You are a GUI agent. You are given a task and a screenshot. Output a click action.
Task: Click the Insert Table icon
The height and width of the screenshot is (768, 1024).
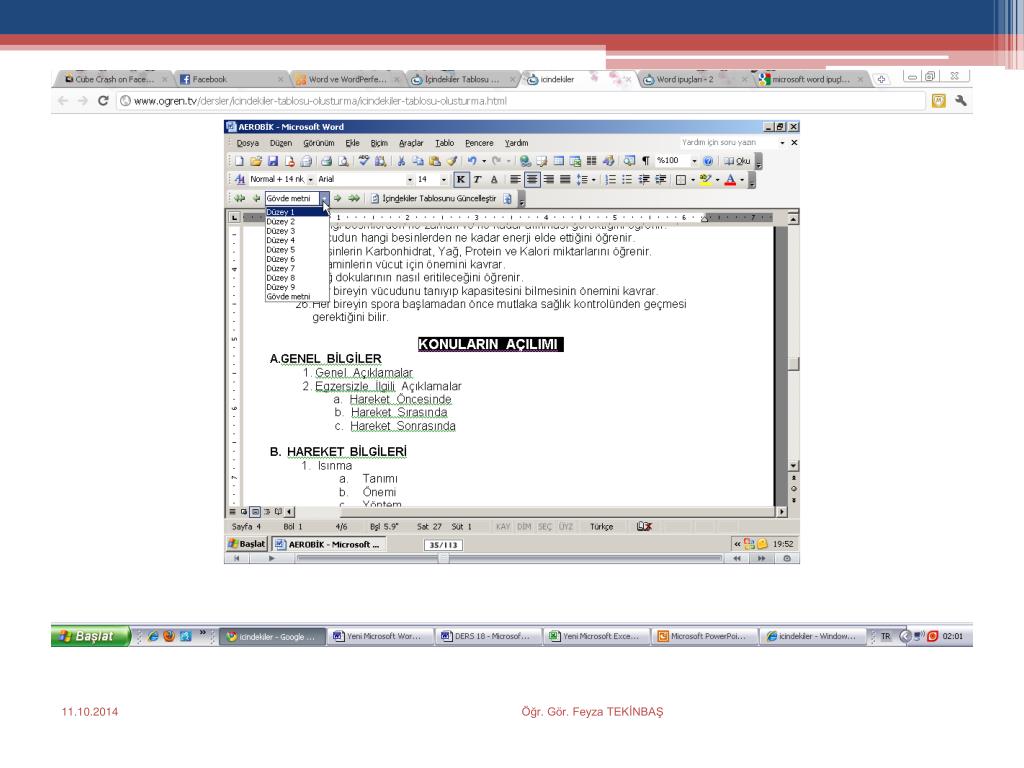coord(559,161)
